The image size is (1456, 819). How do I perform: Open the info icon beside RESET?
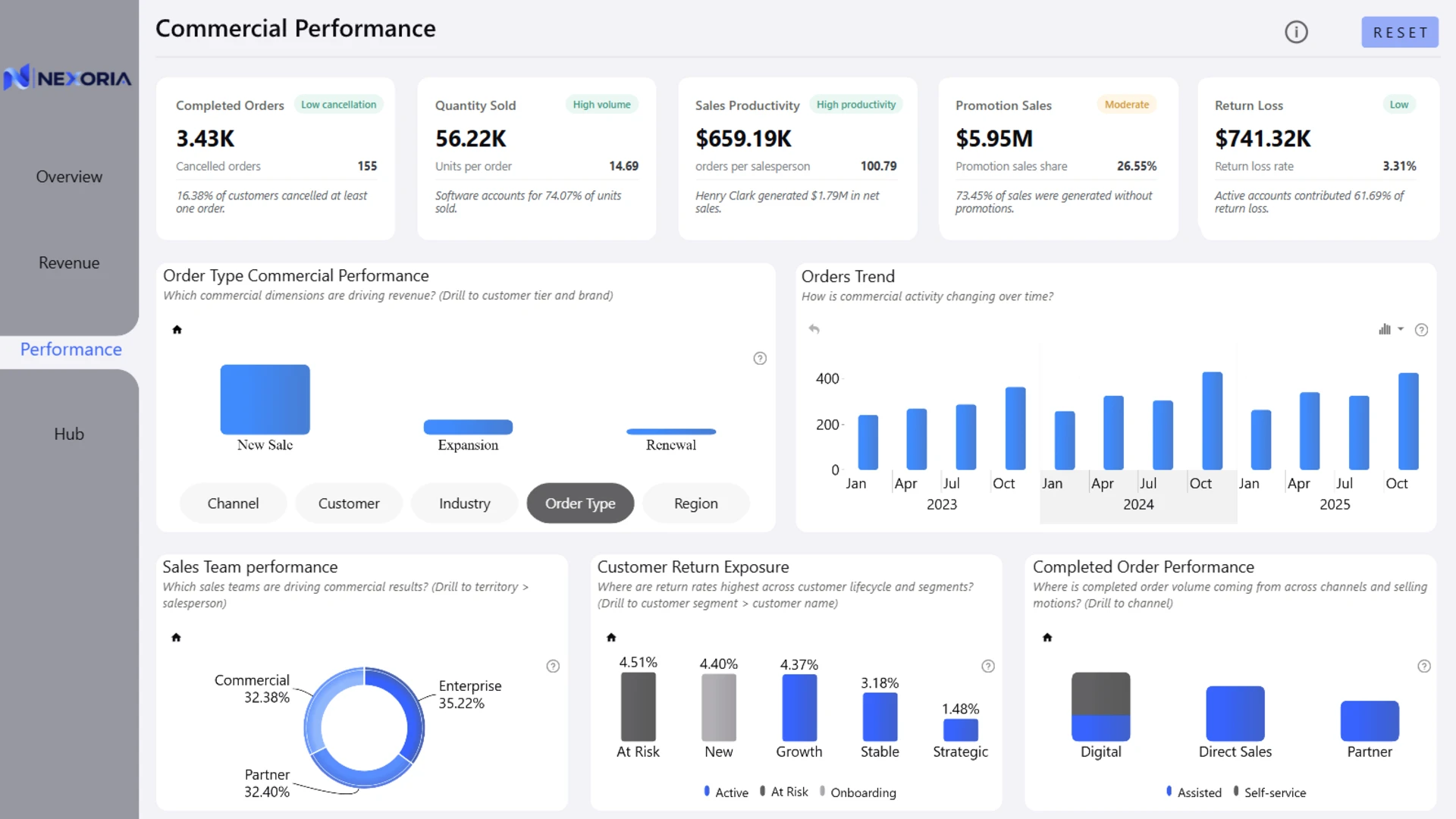click(x=1296, y=32)
